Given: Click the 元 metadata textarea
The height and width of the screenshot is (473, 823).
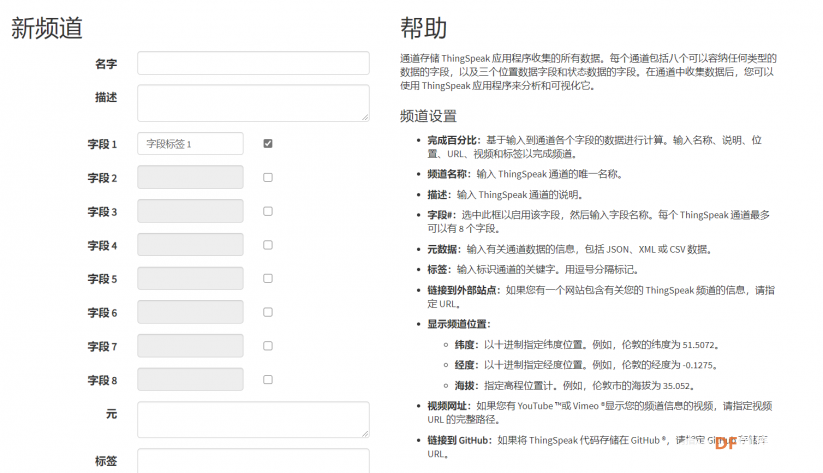Looking at the screenshot, I should [x=253, y=419].
